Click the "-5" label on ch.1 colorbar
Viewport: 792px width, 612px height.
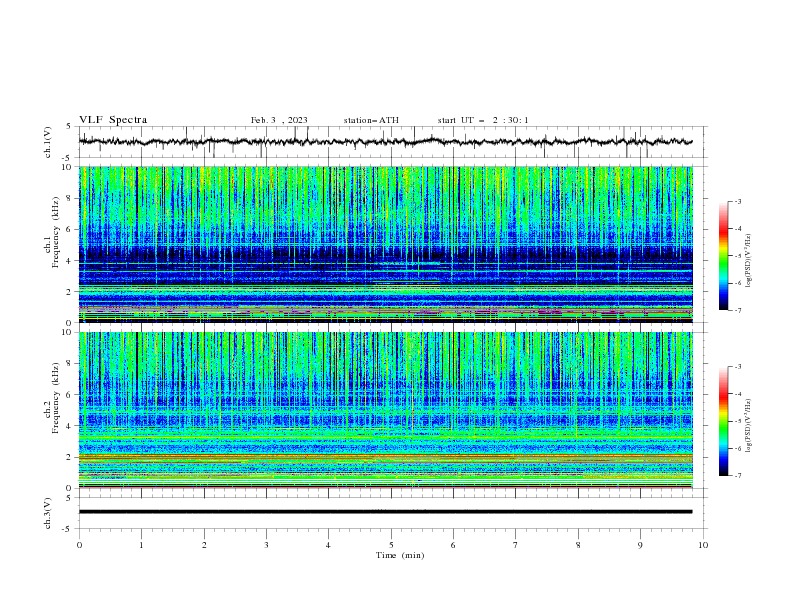tap(738, 256)
